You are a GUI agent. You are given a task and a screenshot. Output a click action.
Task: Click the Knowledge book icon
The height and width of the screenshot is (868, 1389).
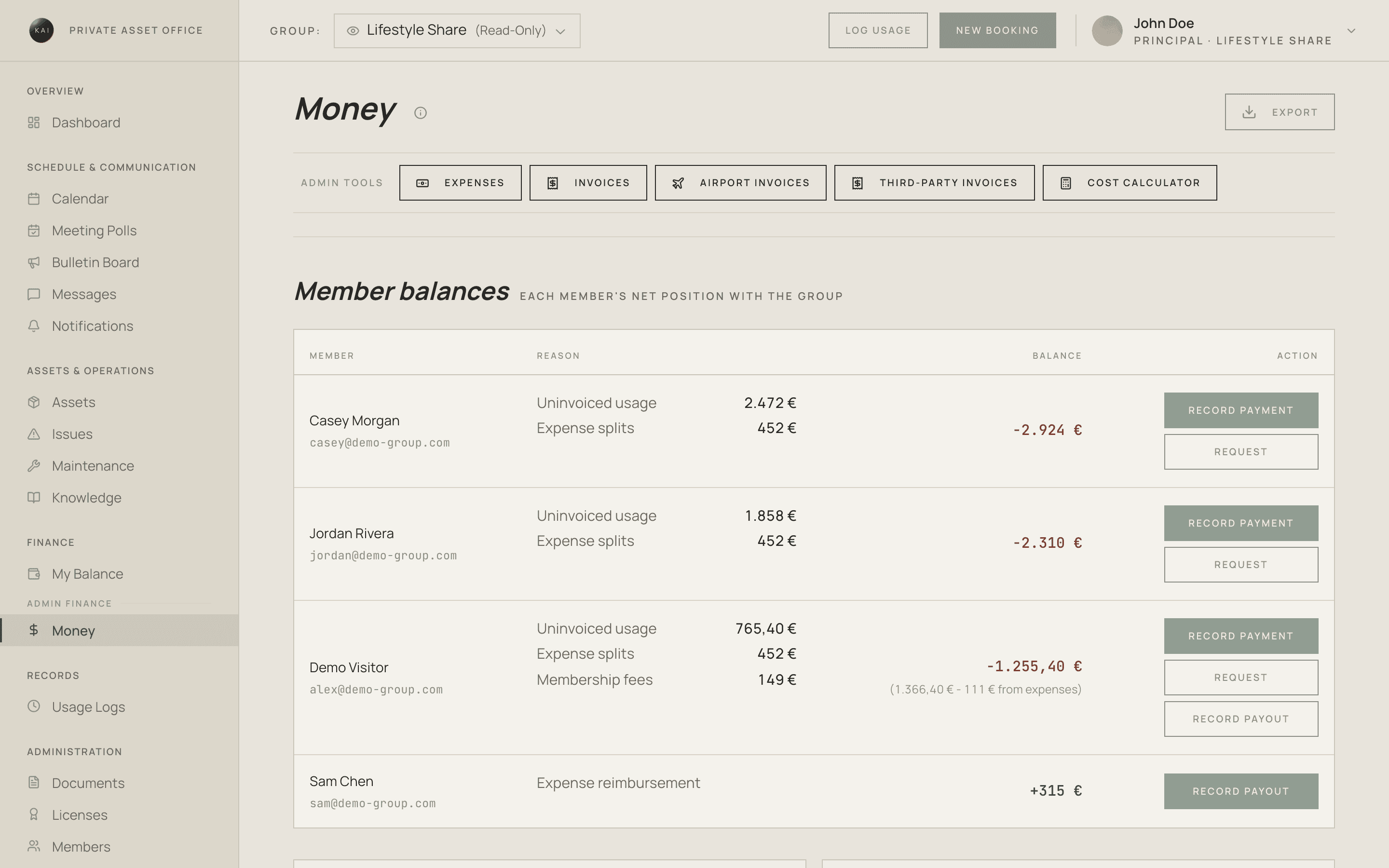point(34,497)
